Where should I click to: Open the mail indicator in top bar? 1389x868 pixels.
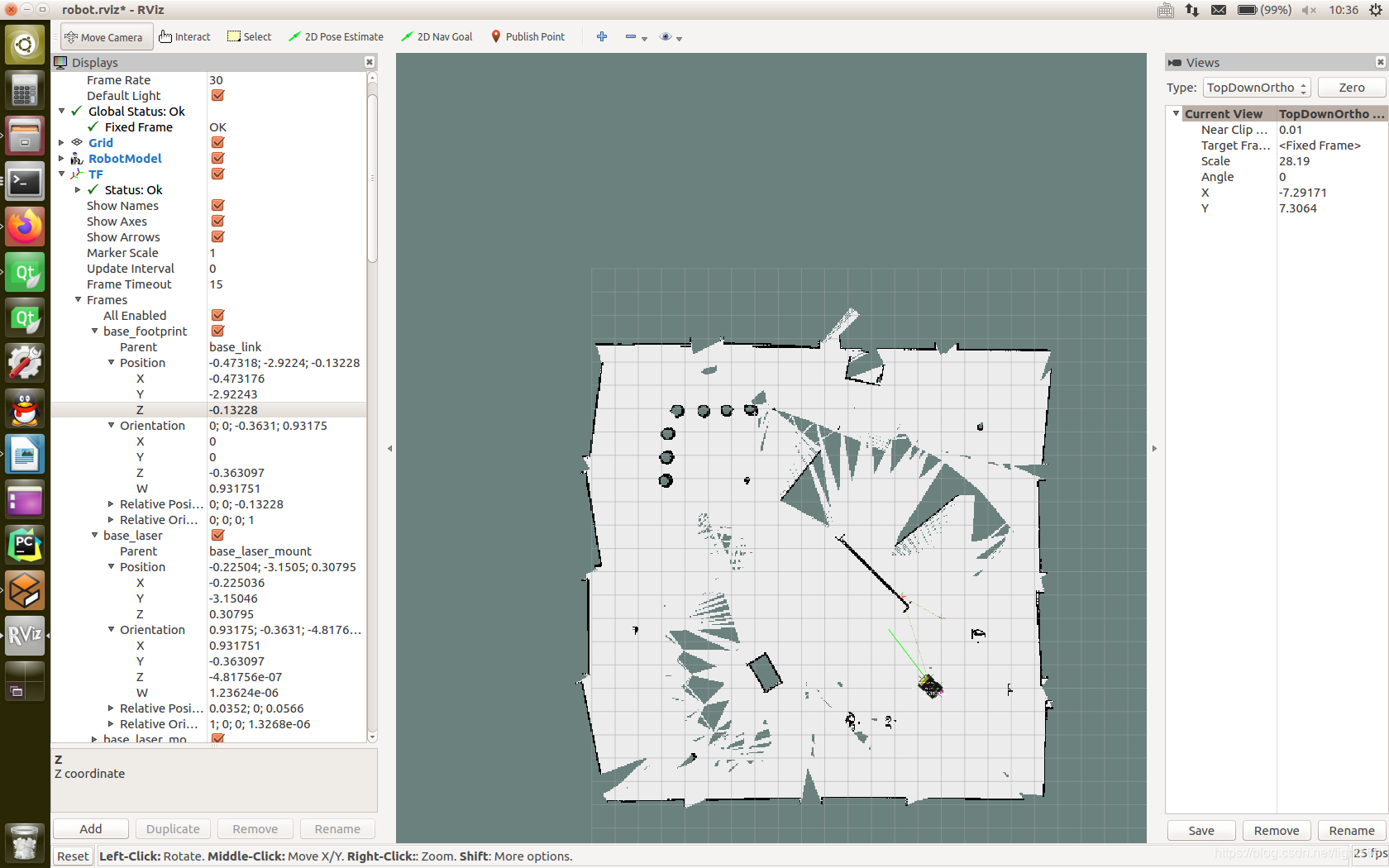tap(1219, 10)
